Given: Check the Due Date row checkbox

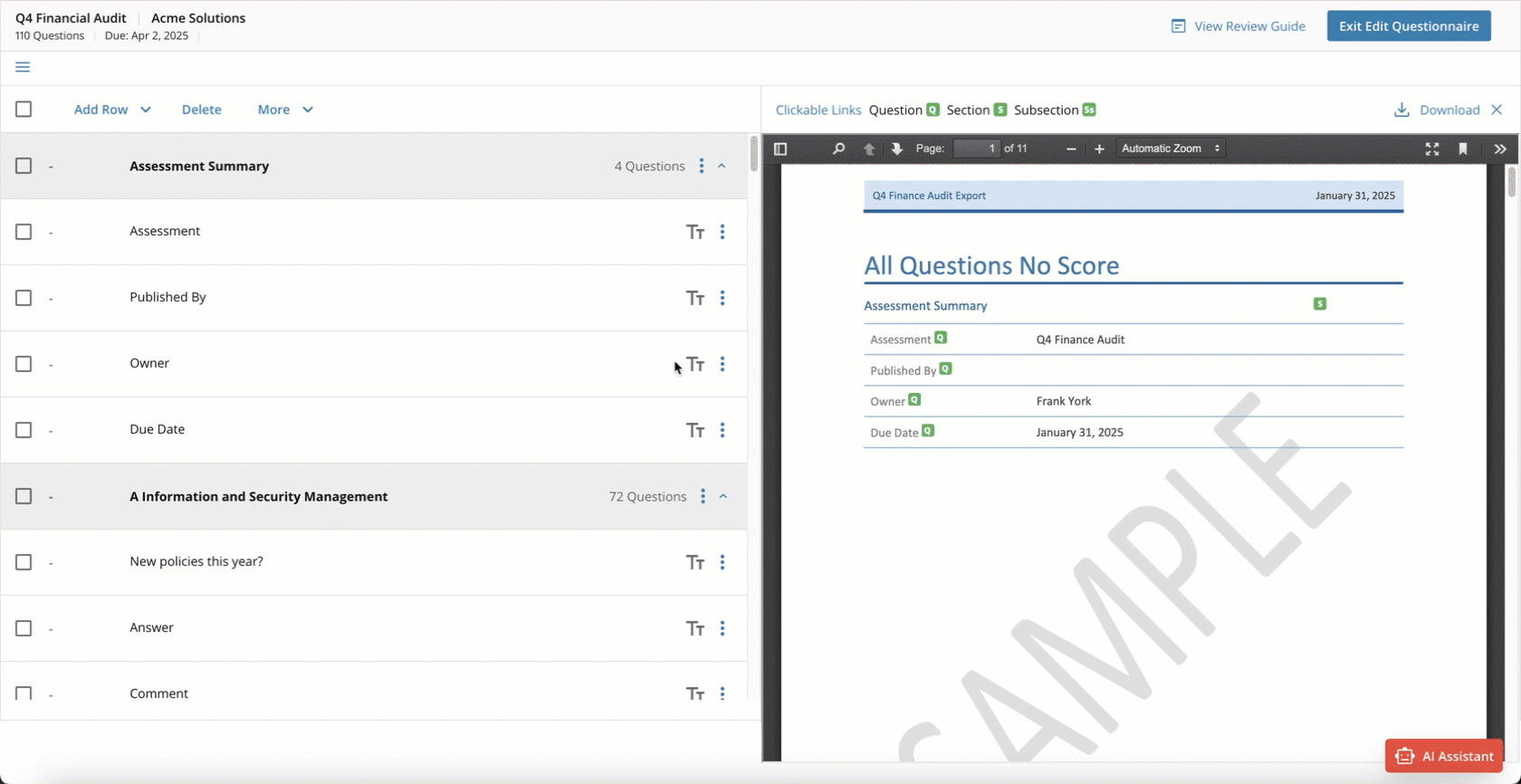Looking at the screenshot, I should (x=24, y=430).
